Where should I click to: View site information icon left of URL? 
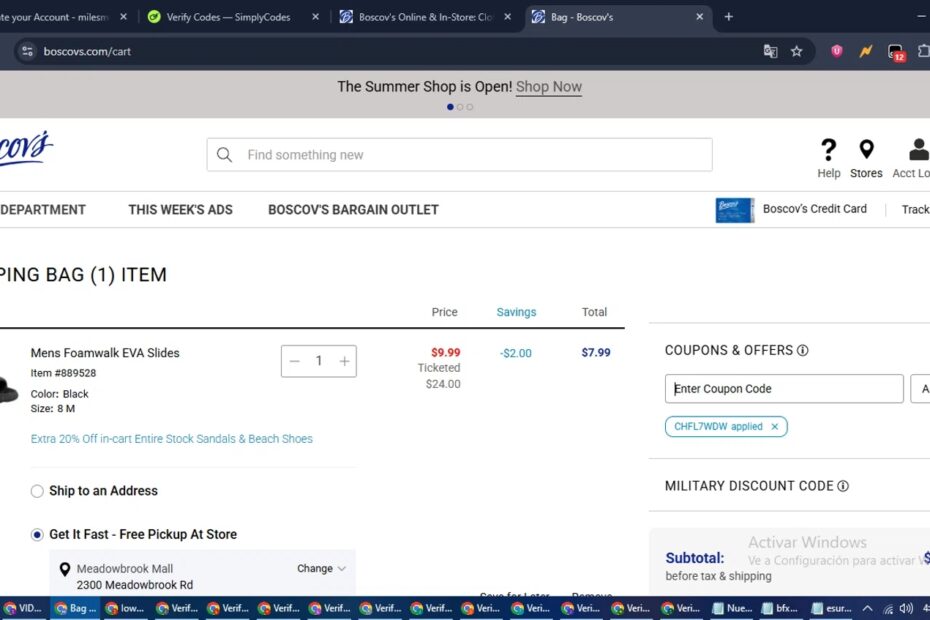pyautogui.click(x=27, y=51)
